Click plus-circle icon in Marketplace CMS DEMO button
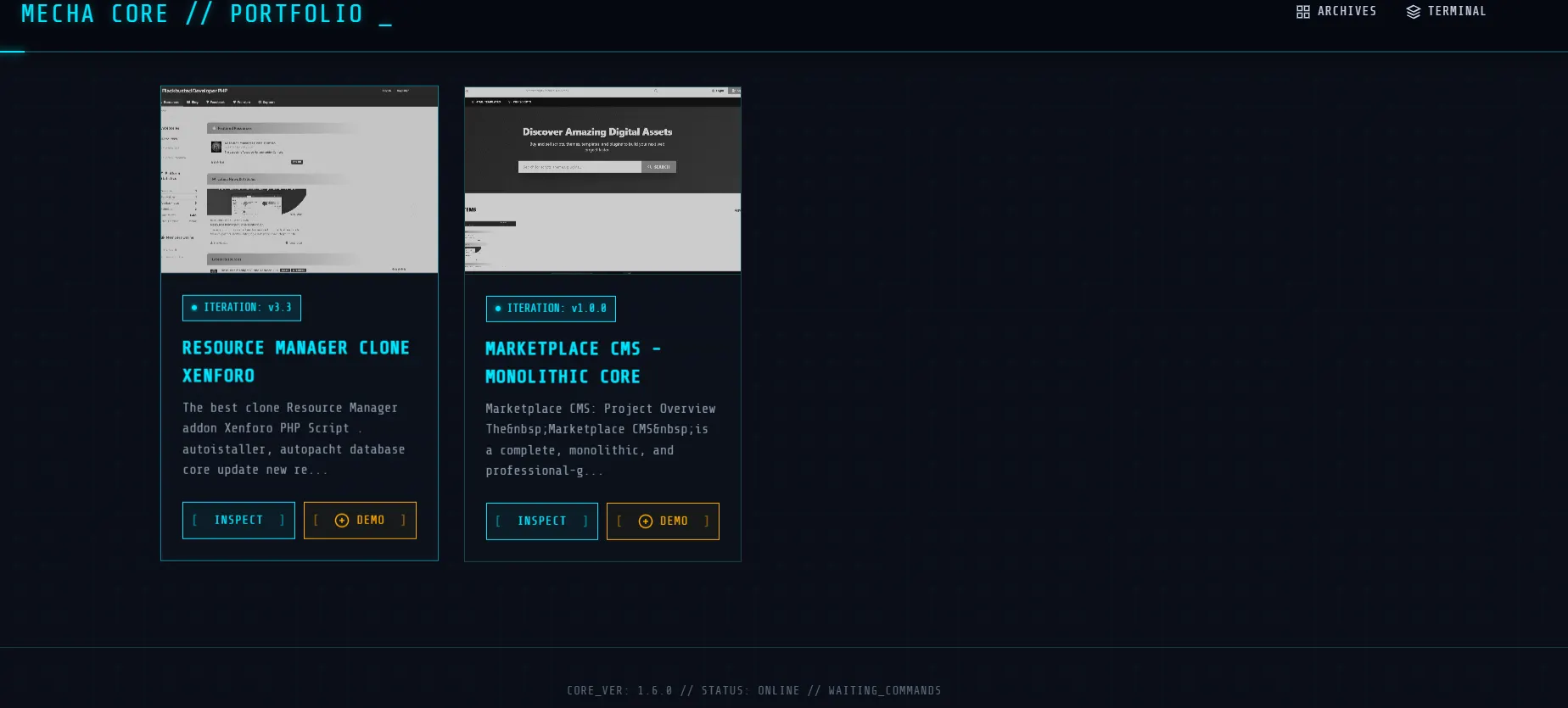 646,521
